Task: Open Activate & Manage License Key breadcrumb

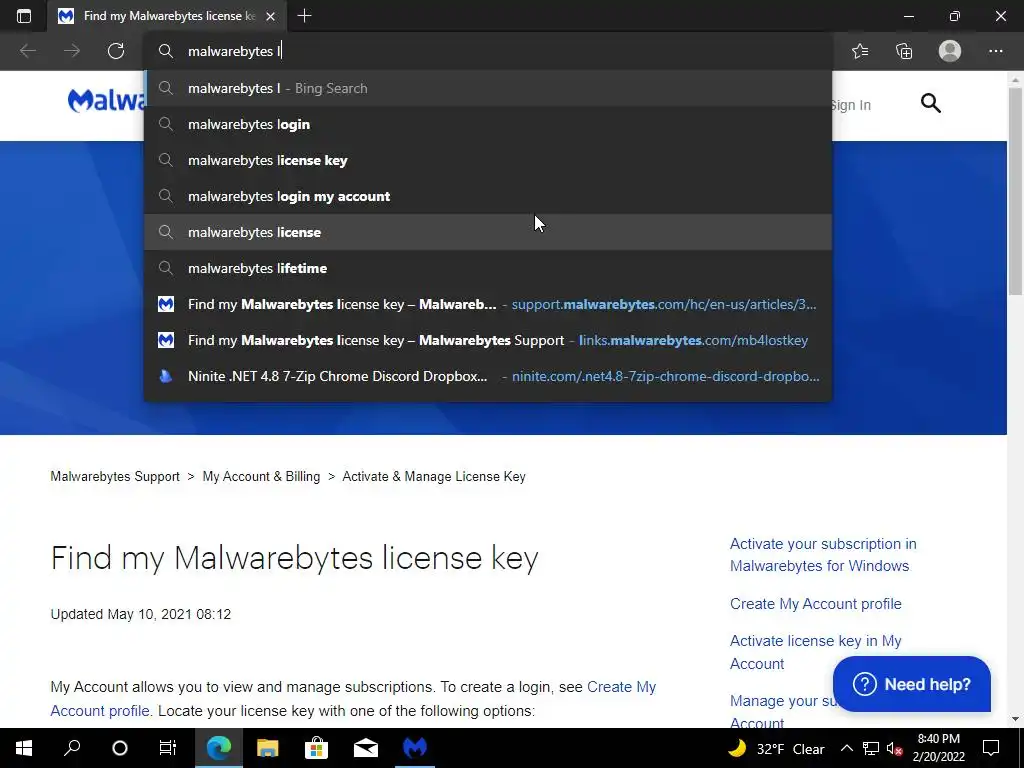Action: (x=434, y=477)
